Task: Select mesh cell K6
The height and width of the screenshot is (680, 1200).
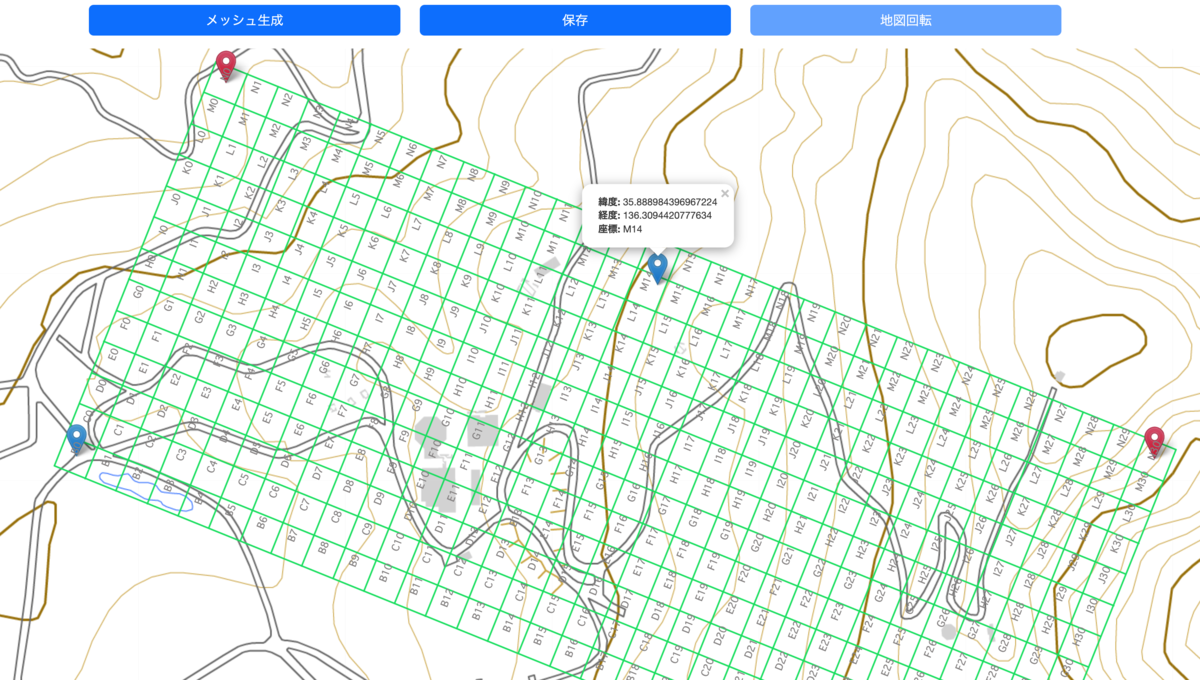Action: [374, 241]
